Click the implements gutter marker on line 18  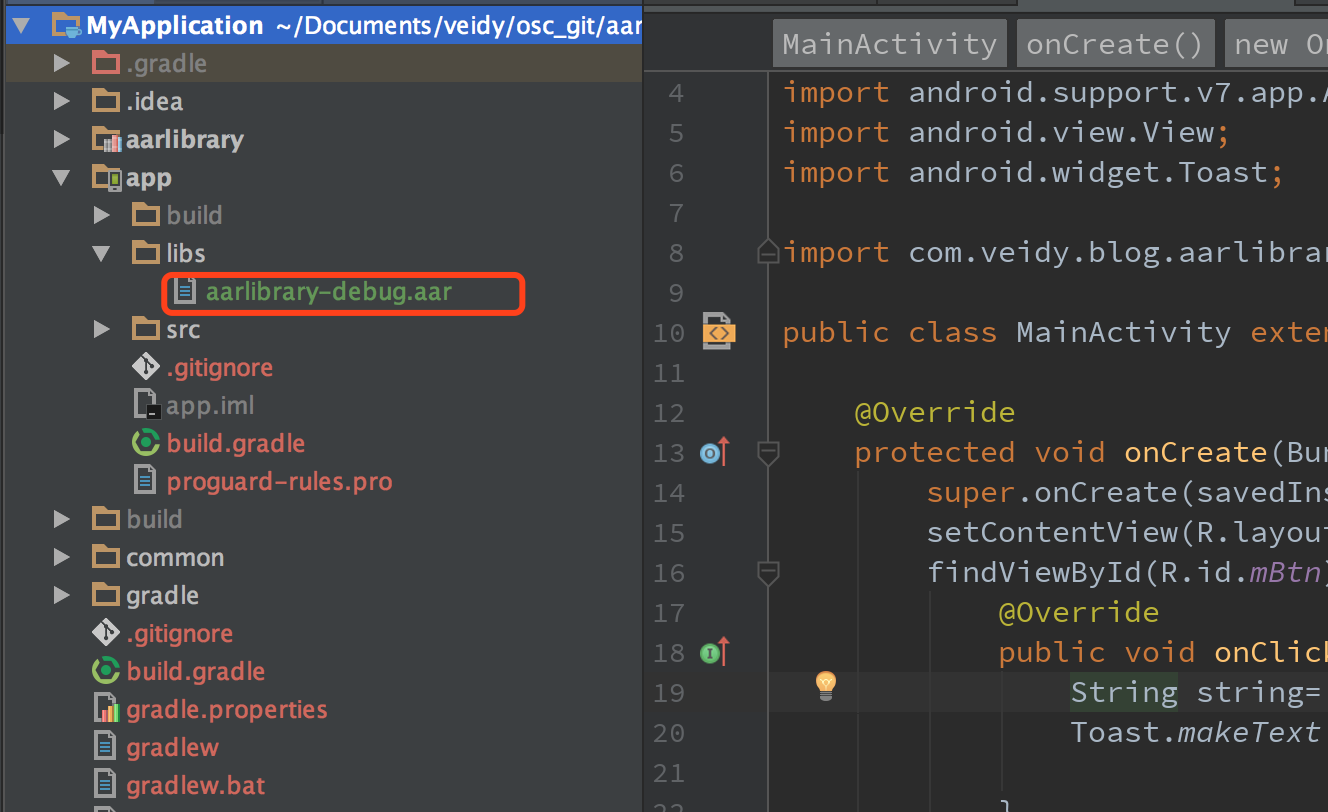pos(714,653)
